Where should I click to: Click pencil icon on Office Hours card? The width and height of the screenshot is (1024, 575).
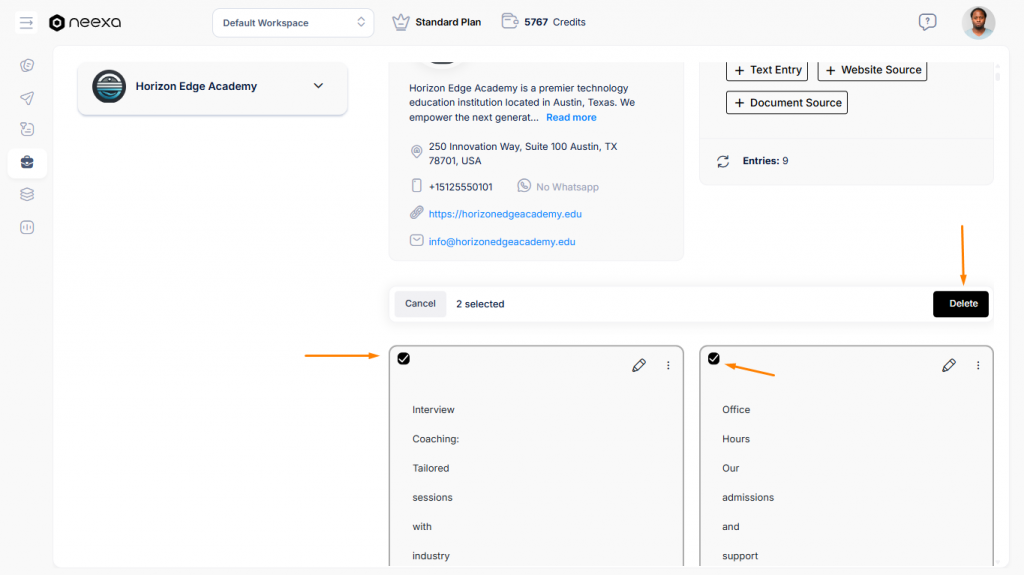949,366
